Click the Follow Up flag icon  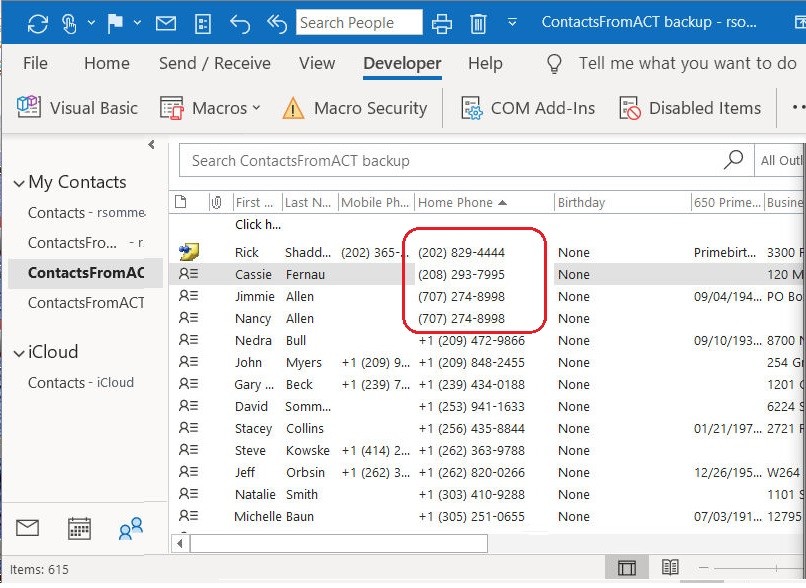(x=115, y=24)
